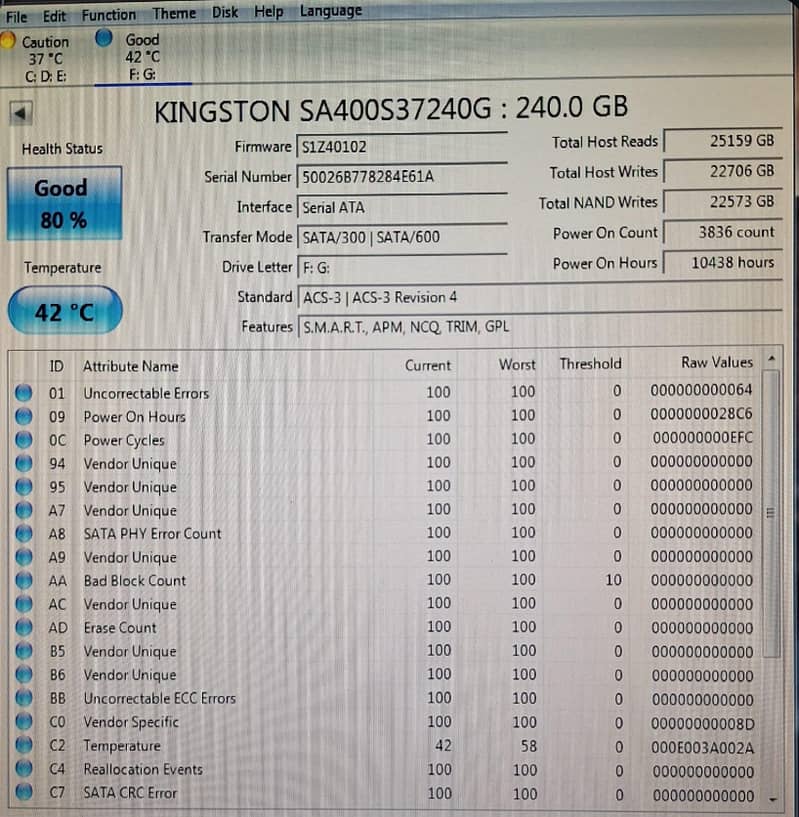
Task: Click the 42 °C temperature indicator
Action: tap(65, 311)
